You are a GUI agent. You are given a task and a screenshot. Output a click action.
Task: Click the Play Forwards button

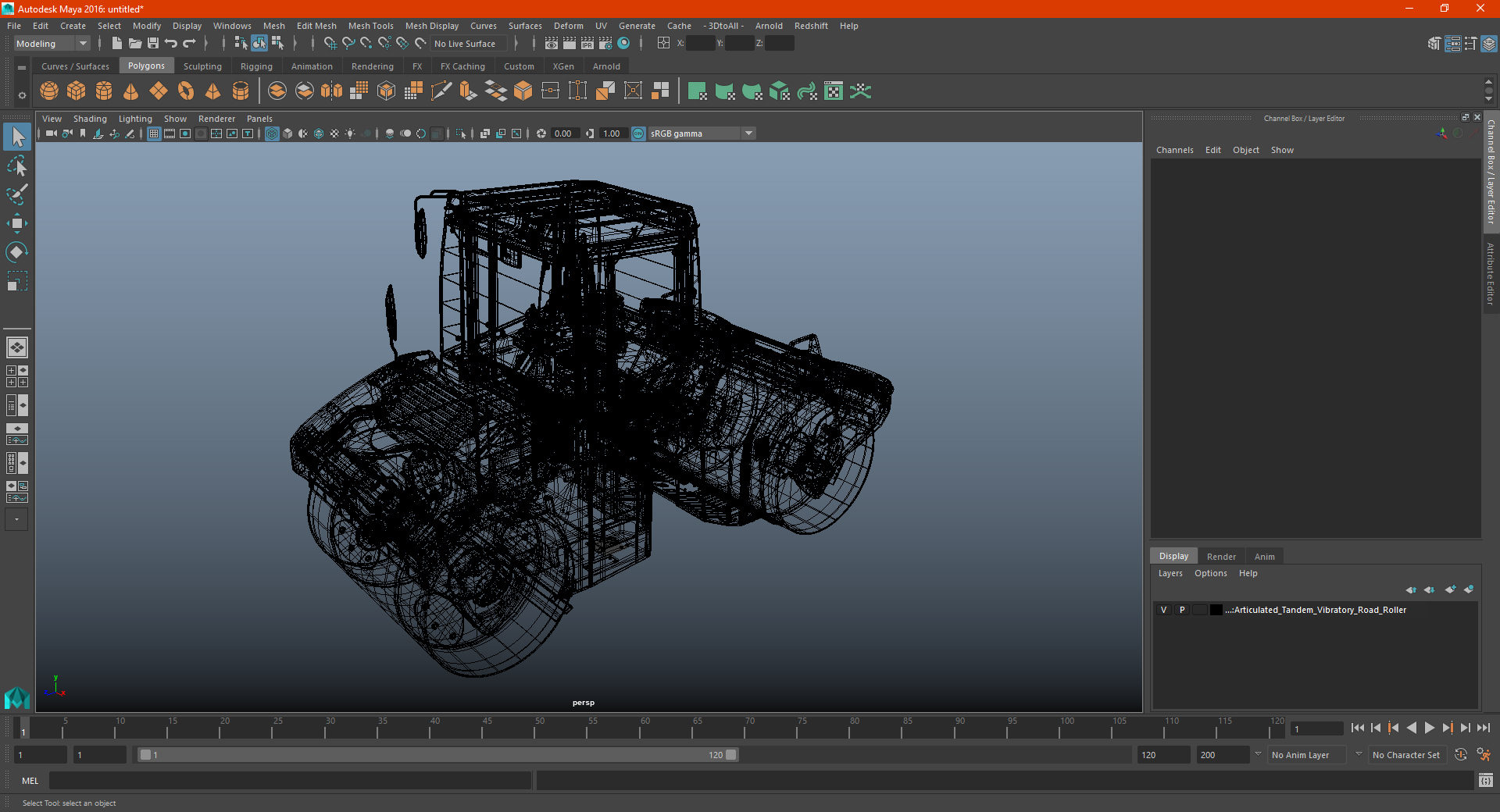[1429, 728]
